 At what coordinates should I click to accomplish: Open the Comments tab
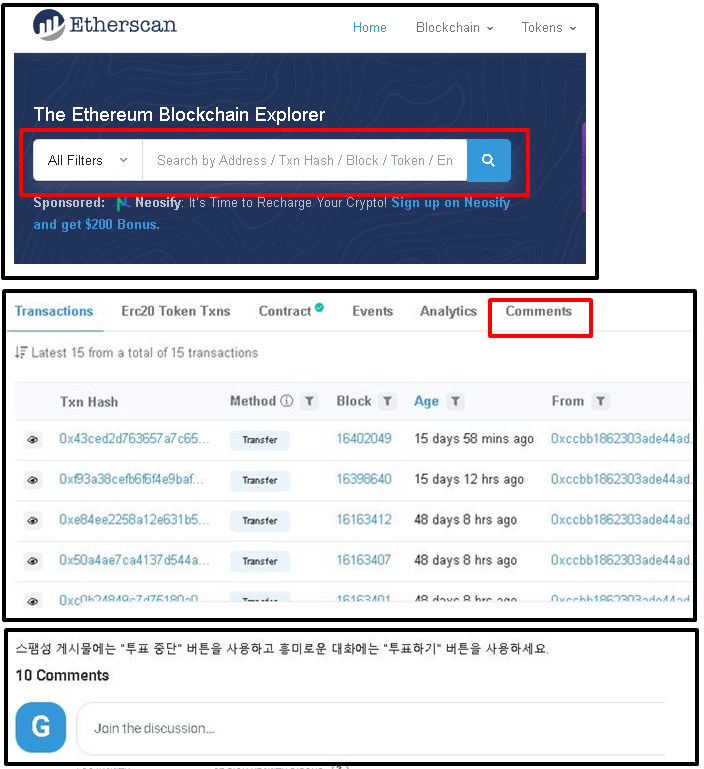(x=539, y=311)
